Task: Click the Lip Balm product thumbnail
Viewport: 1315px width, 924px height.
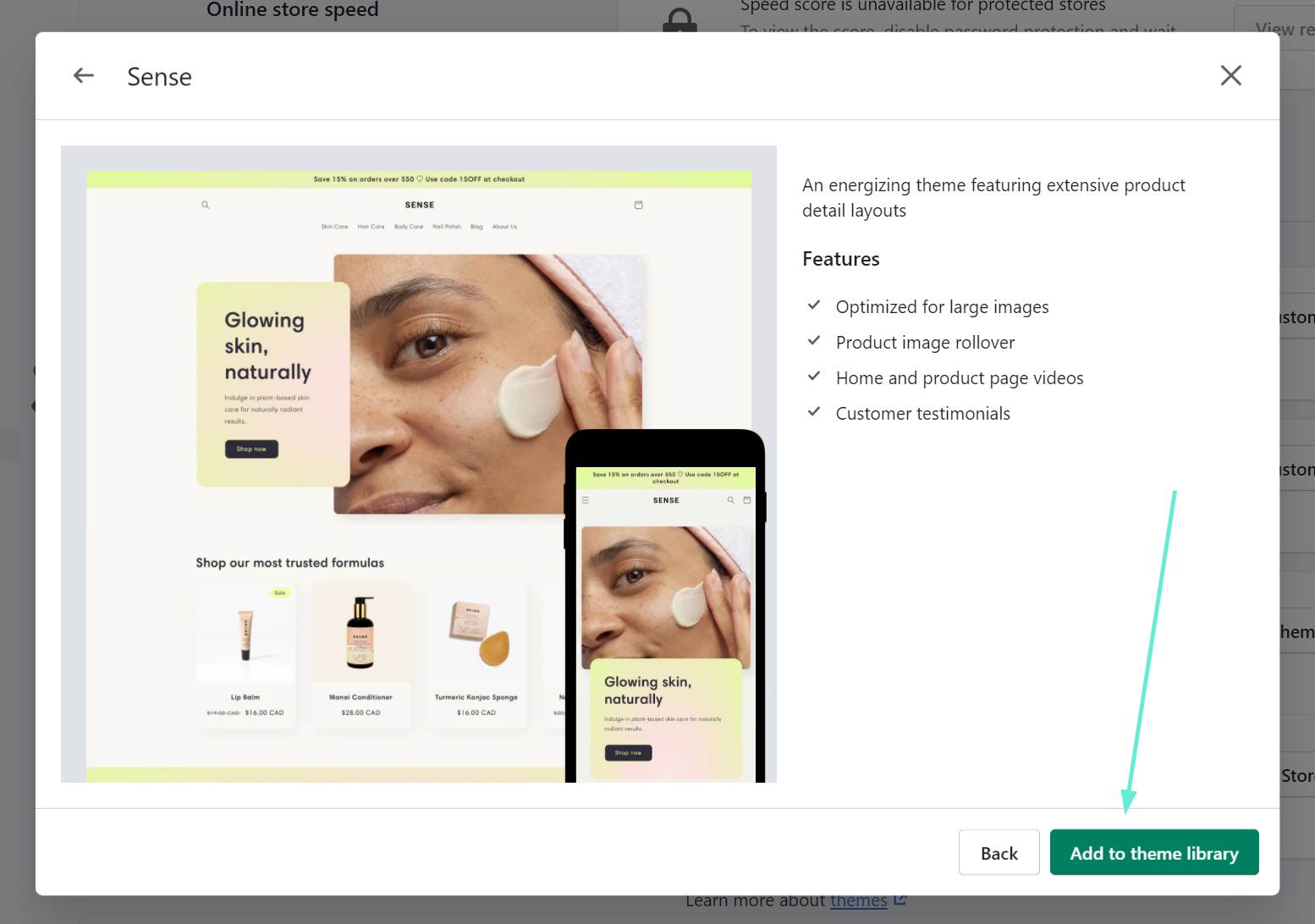Action: pos(245,635)
